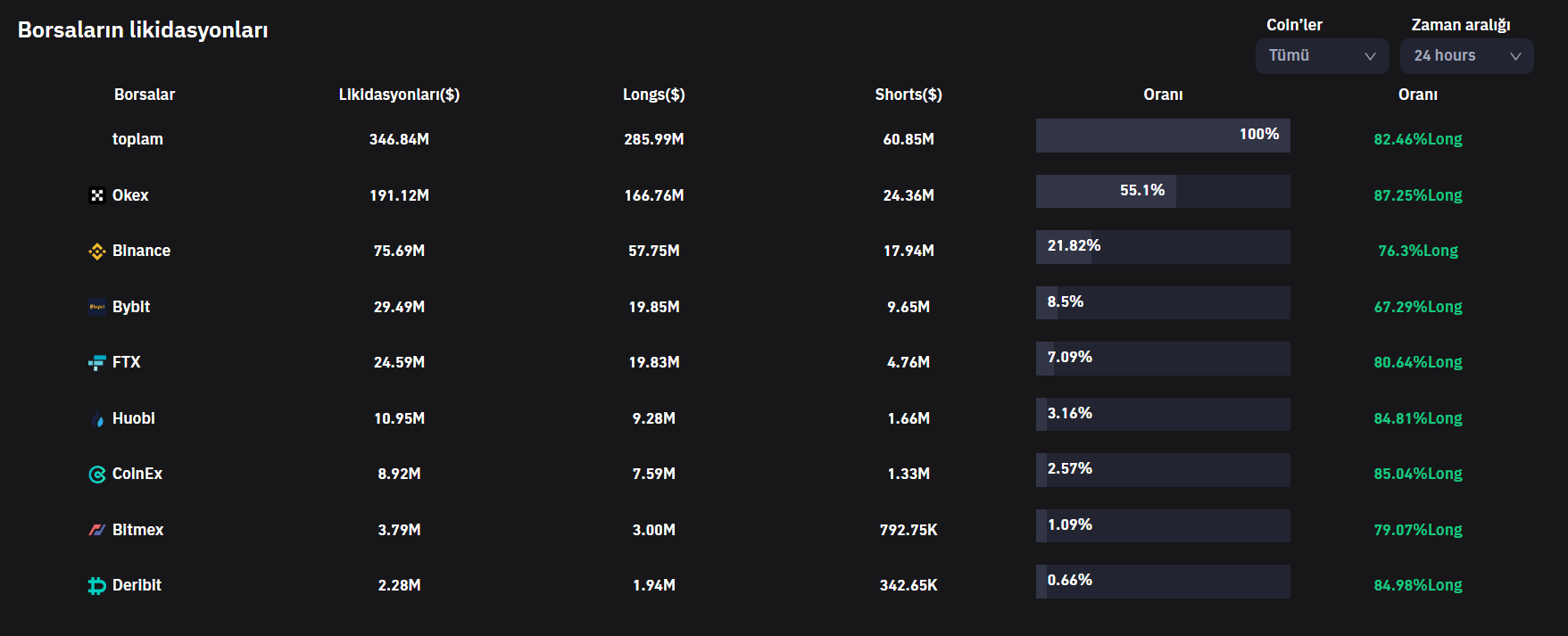Click the Binance logo icon

(x=97, y=252)
